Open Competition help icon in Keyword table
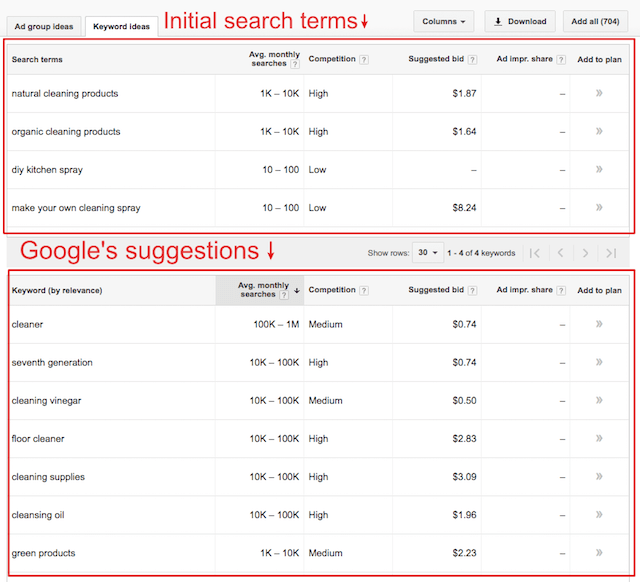Image resolution: width=640 pixels, height=582 pixels. coord(364,291)
